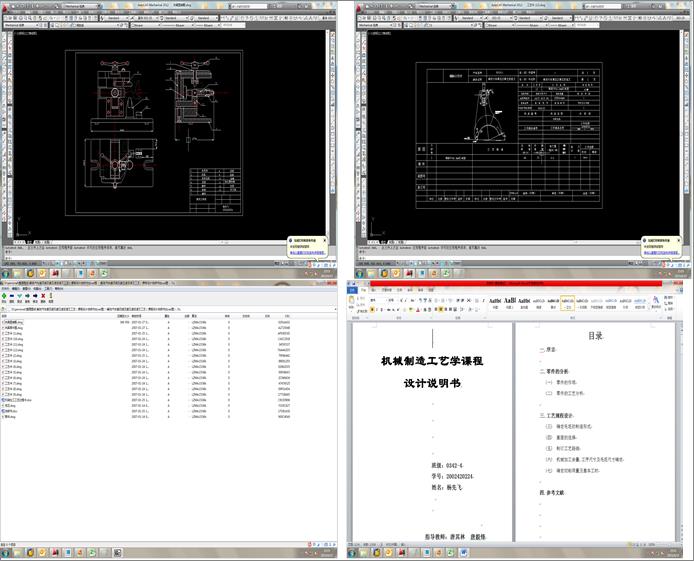
Task: Toggle center alignment in Word paragraph group
Action: pos(441,309)
